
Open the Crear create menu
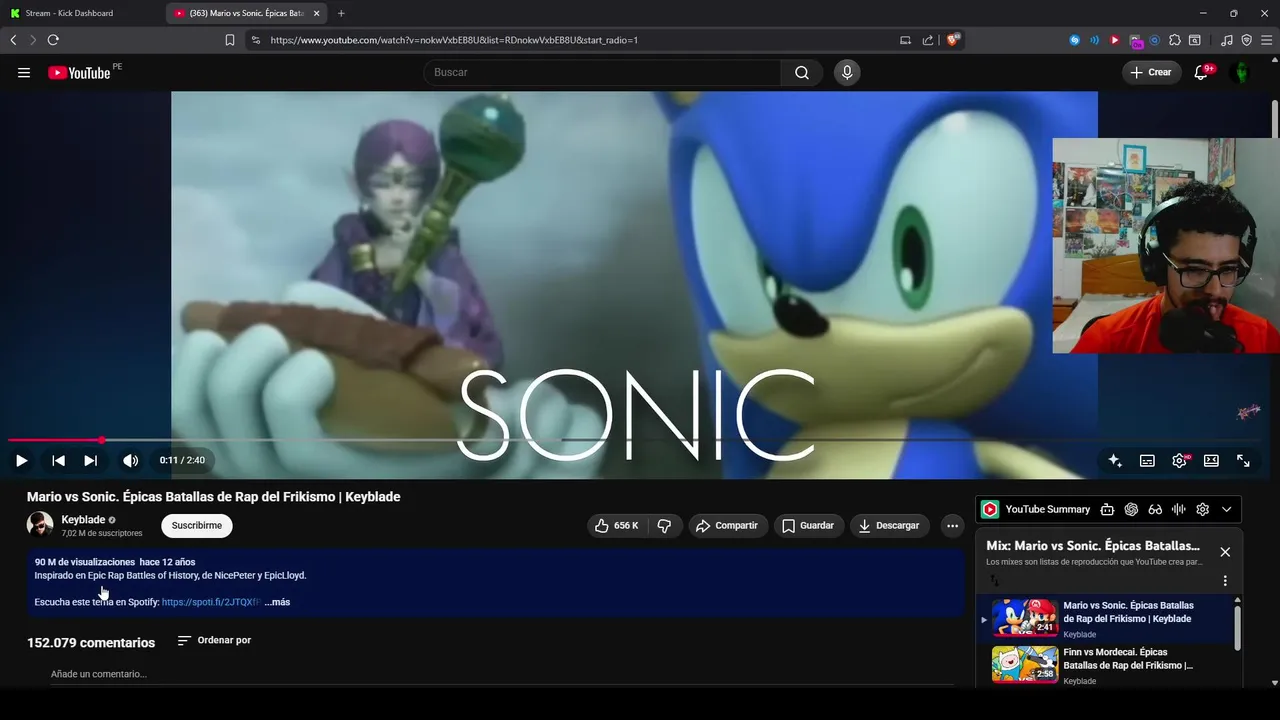coord(1151,72)
